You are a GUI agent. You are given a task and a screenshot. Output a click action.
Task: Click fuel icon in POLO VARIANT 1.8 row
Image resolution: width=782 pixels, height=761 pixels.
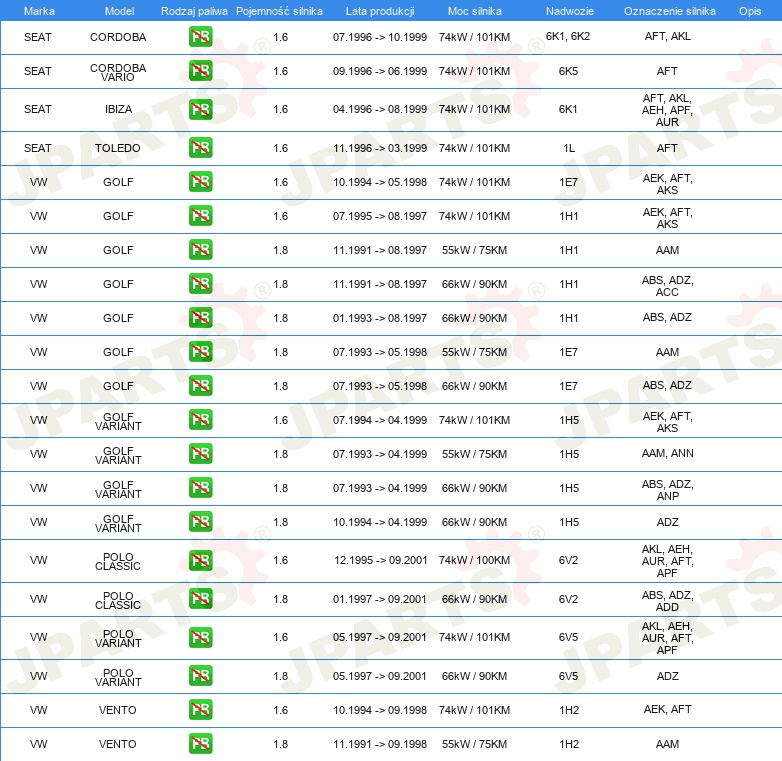[200, 676]
